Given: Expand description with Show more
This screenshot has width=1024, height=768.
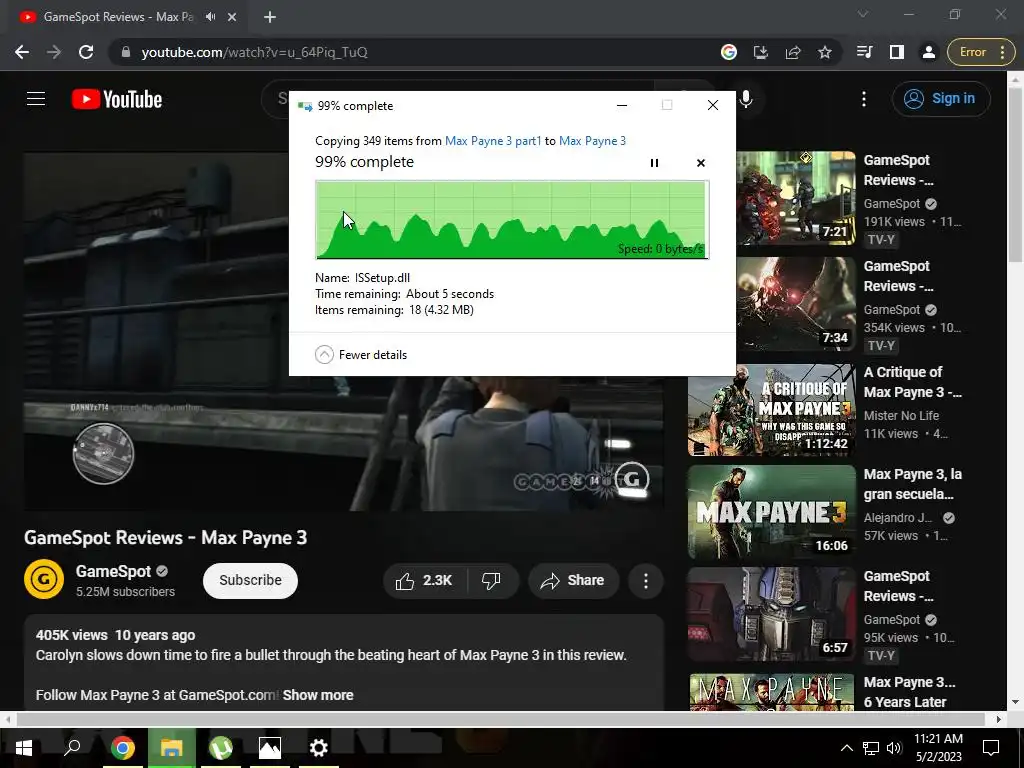Looking at the screenshot, I should pos(318,696).
